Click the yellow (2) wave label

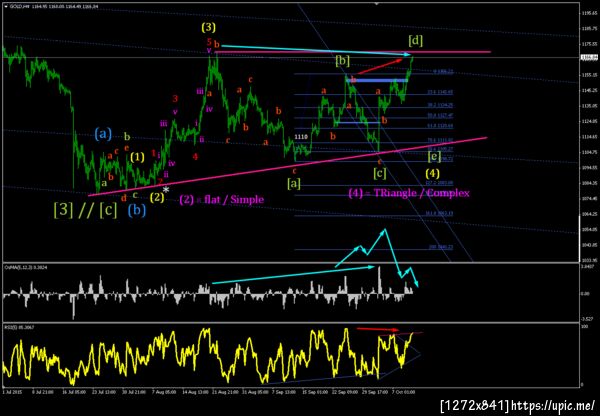[157, 197]
